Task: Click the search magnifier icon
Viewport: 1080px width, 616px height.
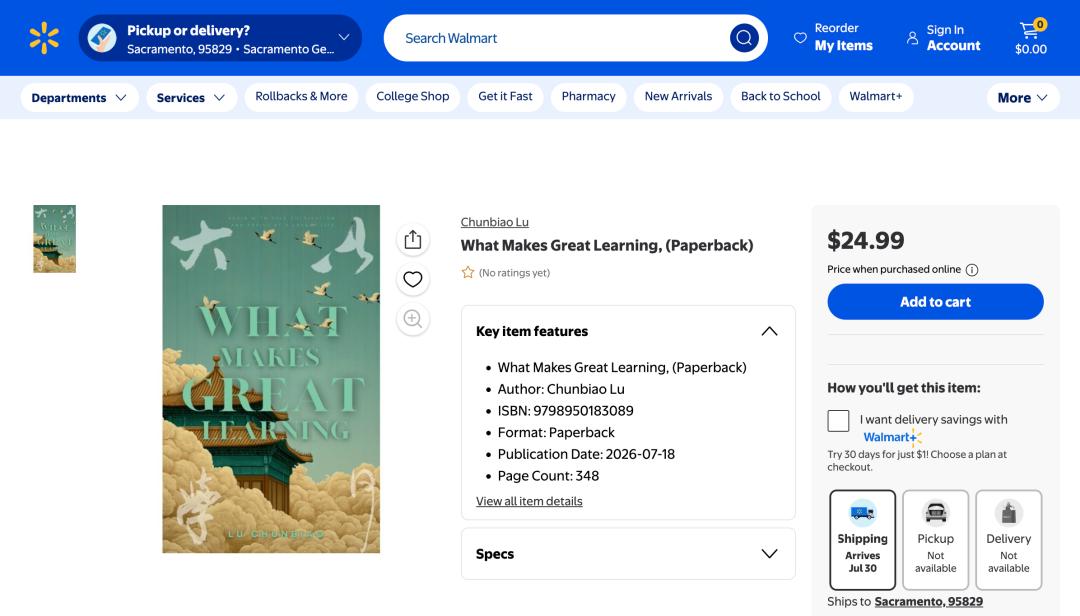Action: pyautogui.click(x=744, y=38)
